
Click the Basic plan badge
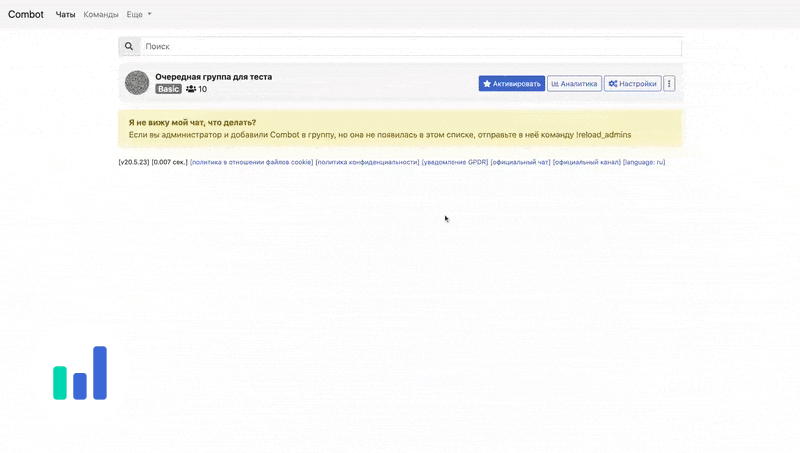pyautogui.click(x=168, y=89)
